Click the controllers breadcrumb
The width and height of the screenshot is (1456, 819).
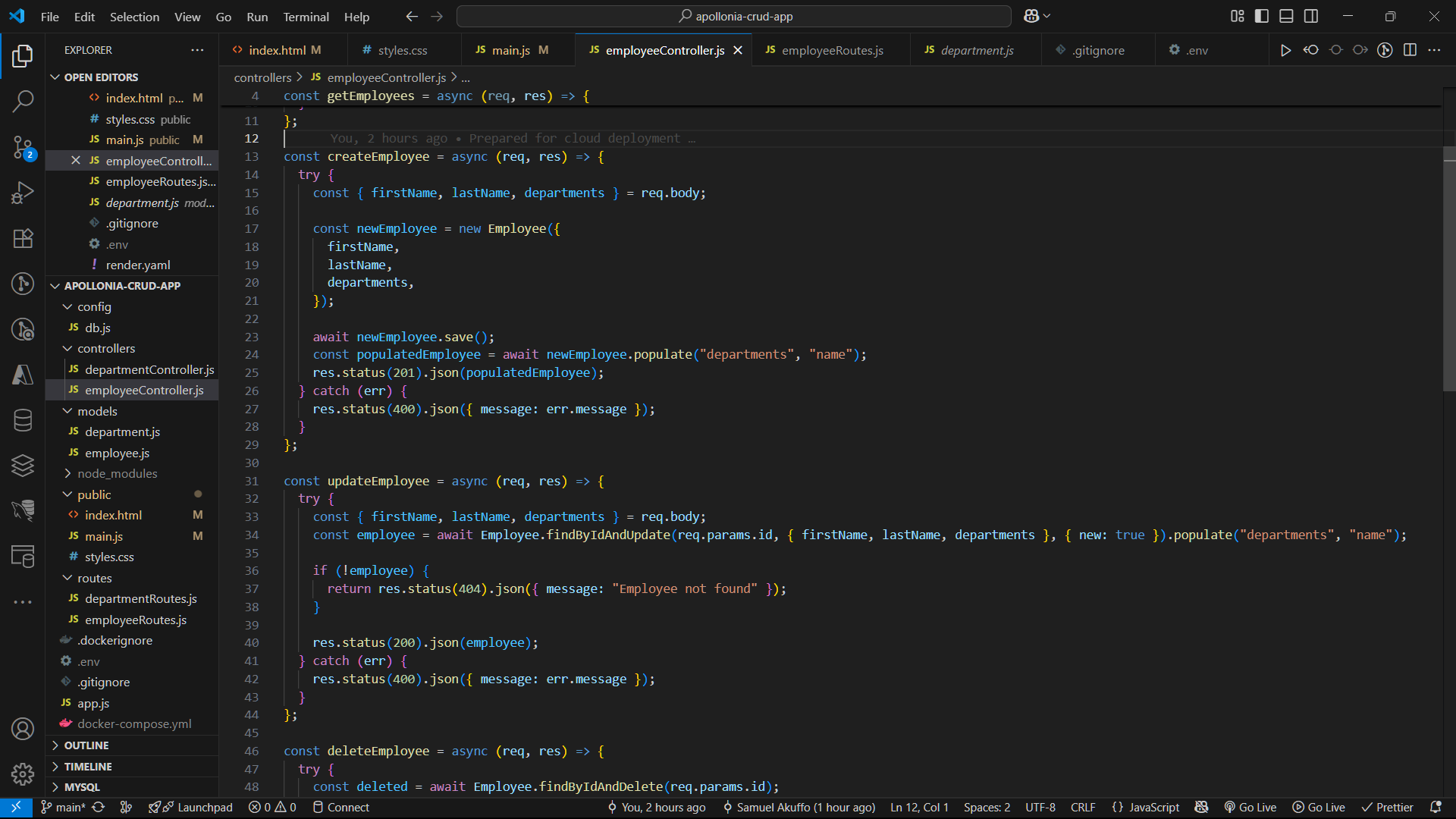point(262,77)
